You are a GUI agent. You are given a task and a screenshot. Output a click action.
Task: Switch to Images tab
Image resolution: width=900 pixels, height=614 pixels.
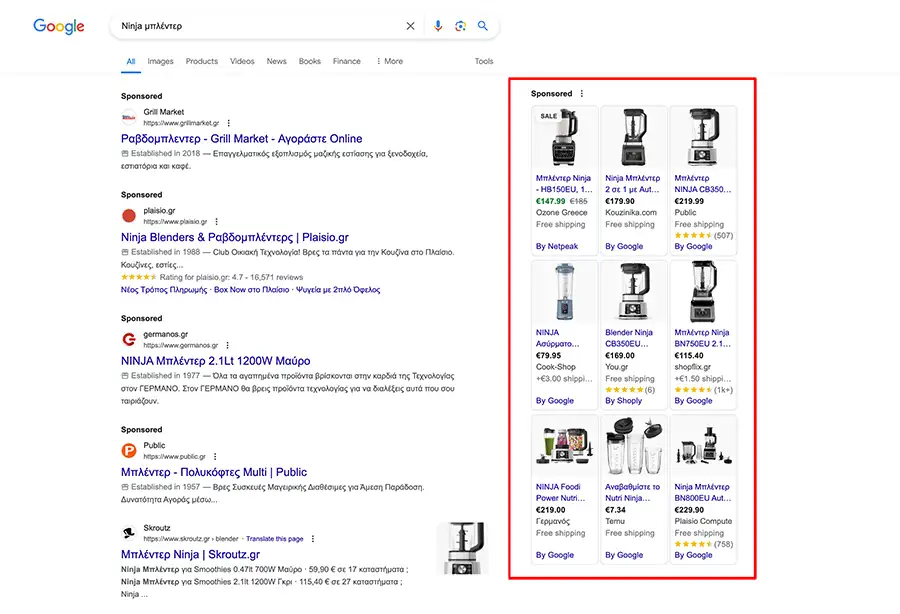160,61
